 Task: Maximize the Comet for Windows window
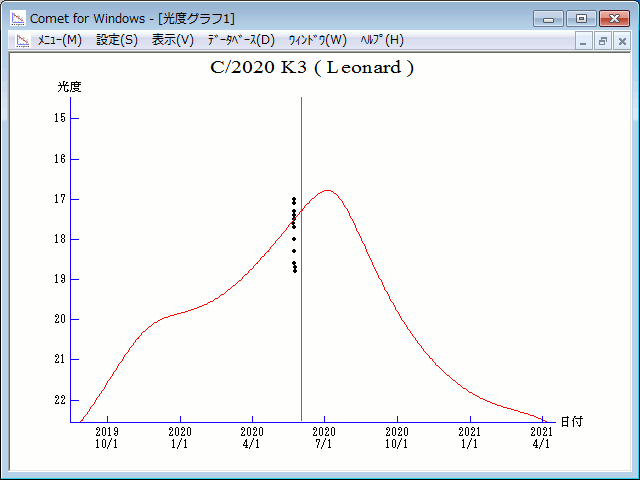(x=581, y=19)
